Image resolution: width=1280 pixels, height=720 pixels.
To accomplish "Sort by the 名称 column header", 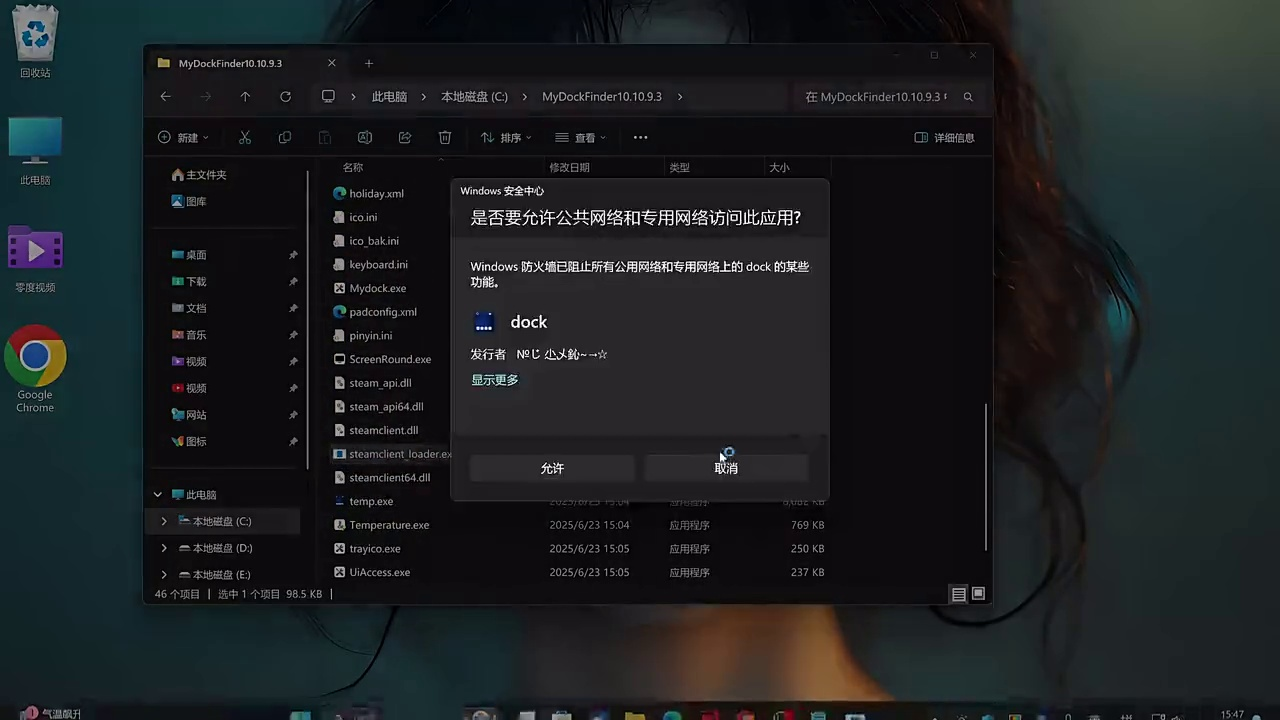I will pos(353,167).
